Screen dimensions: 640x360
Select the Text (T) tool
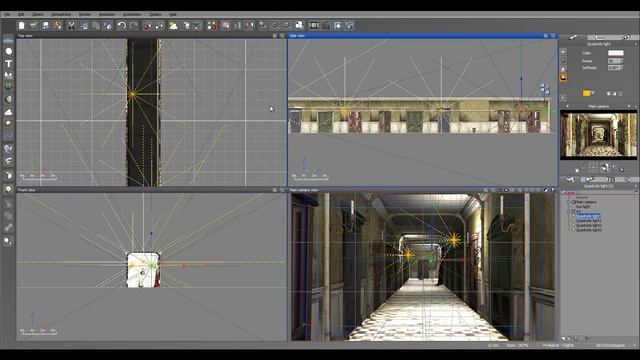point(8,64)
